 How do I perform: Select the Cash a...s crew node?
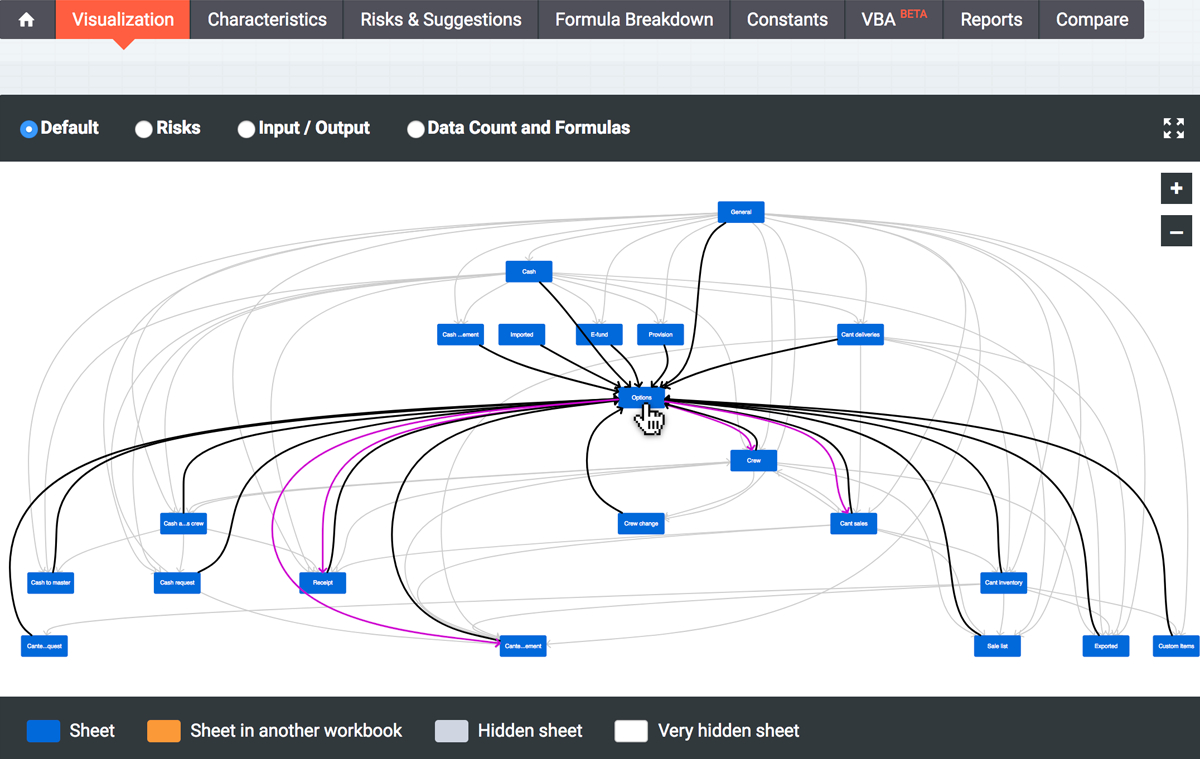(183, 523)
